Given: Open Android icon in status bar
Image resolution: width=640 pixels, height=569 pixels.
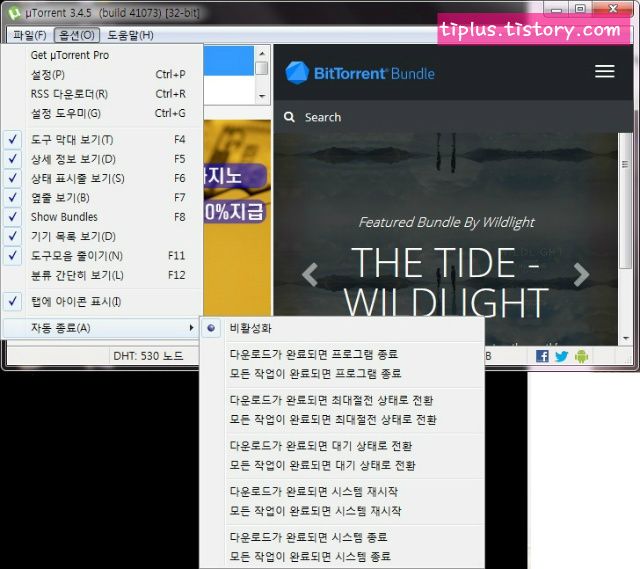Looking at the screenshot, I should point(582,356).
